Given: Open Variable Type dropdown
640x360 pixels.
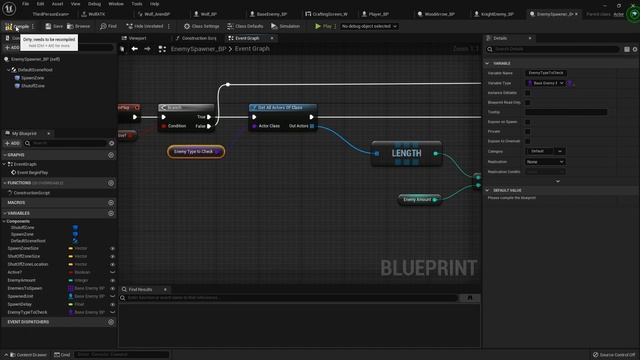Looking at the screenshot, I should point(545,83).
